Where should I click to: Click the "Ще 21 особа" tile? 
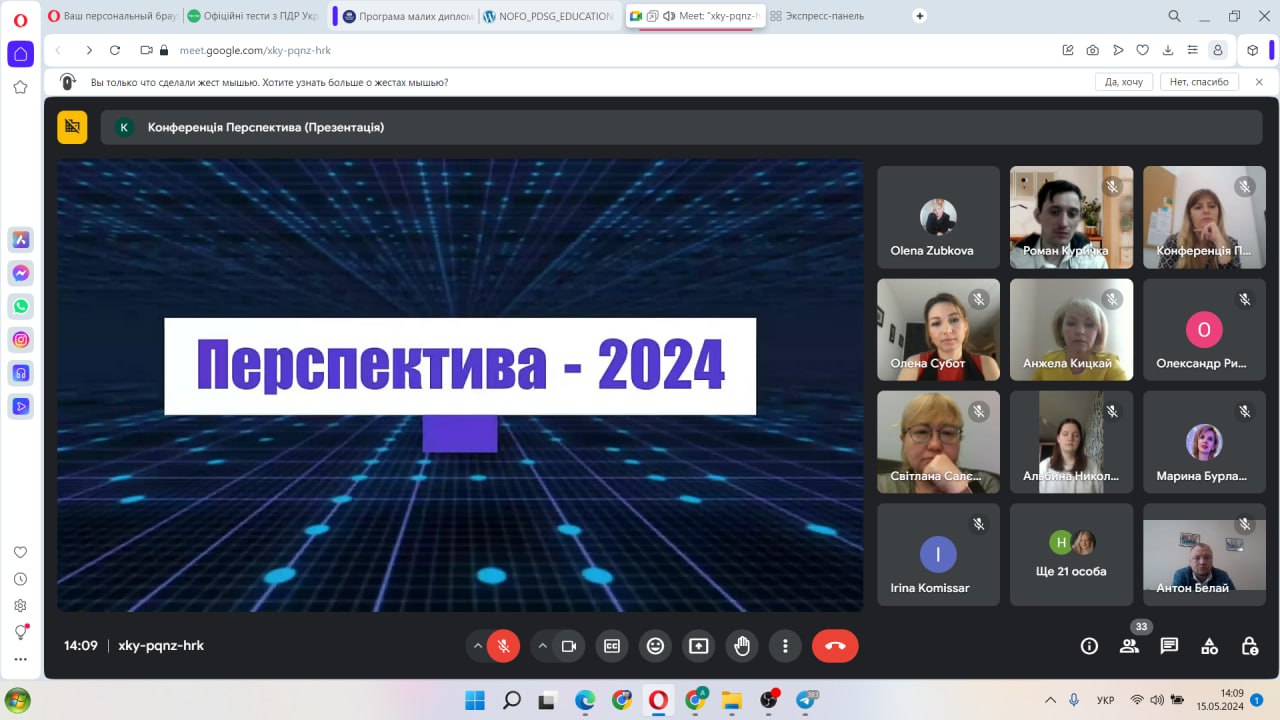(1071, 554)
